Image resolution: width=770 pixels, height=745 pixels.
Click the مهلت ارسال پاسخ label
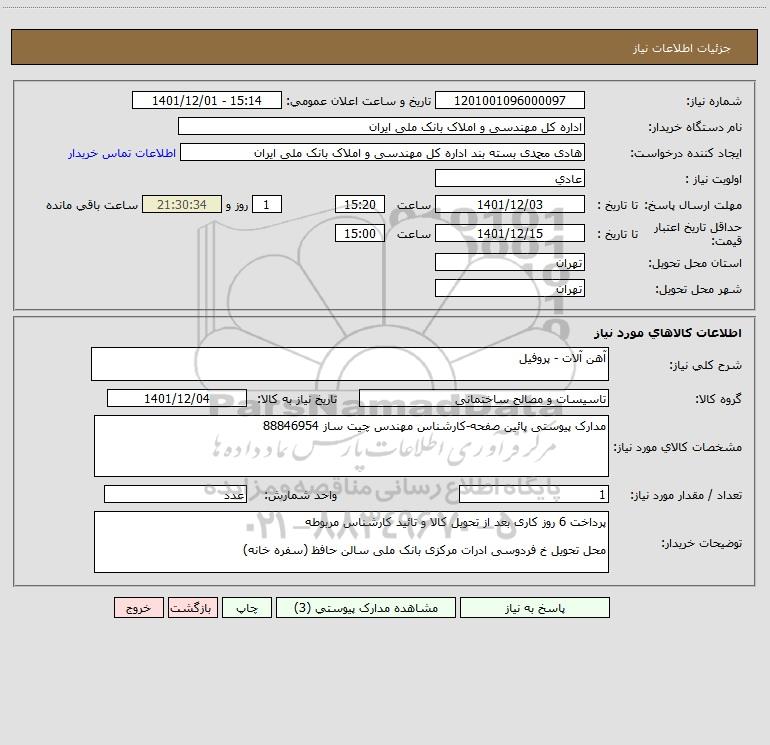693,205
